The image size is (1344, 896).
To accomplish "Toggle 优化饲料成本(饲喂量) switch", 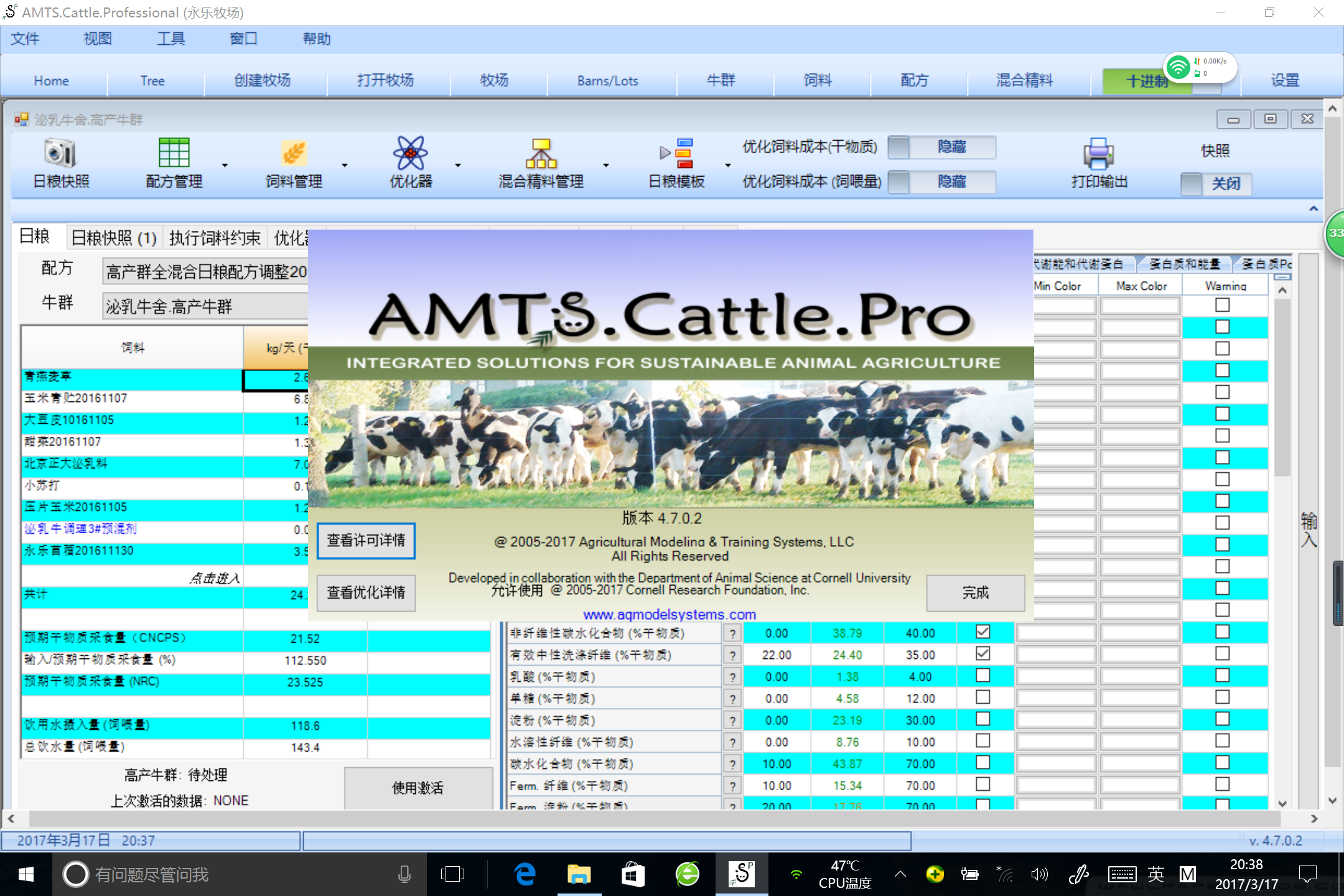I will coord(941,182).
